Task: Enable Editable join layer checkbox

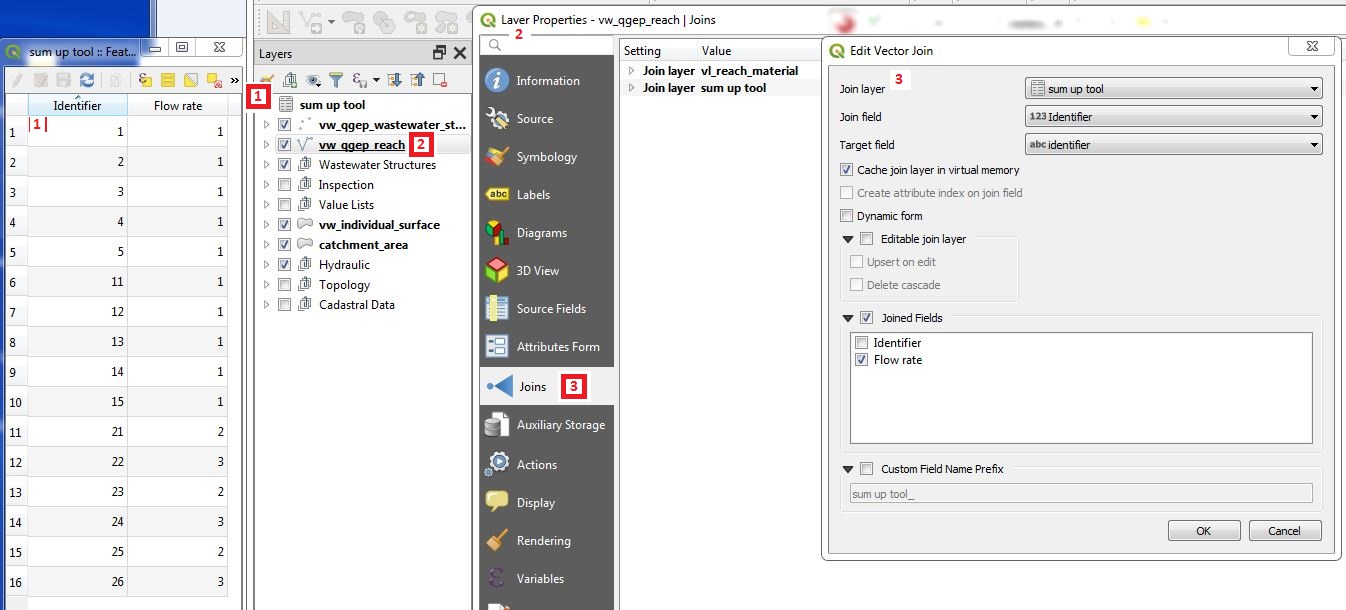Action: [x=866, y=239]
